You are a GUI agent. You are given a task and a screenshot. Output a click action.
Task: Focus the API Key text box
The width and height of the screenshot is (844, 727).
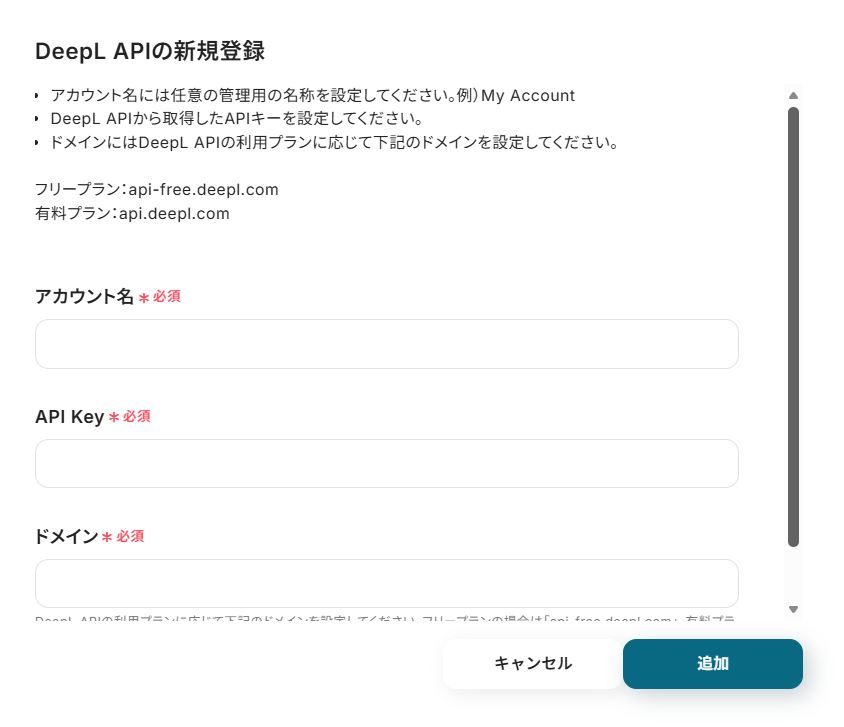click(x=386, y=464)
